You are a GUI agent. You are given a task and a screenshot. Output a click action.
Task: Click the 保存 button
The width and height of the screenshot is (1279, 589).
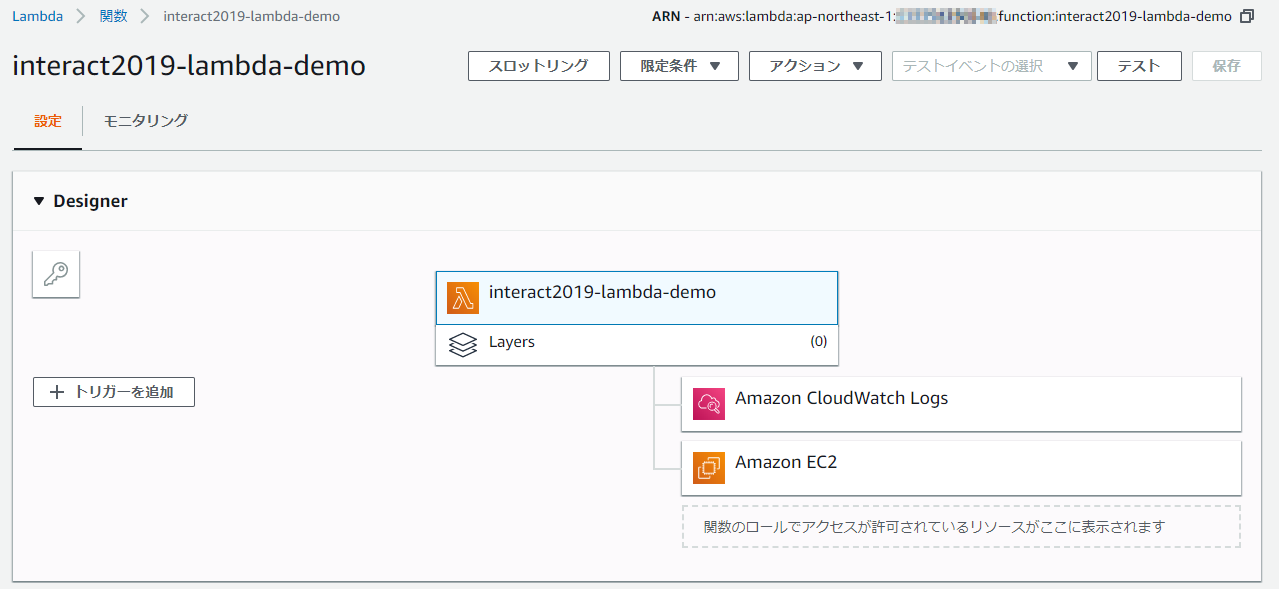coord(1226,66)
